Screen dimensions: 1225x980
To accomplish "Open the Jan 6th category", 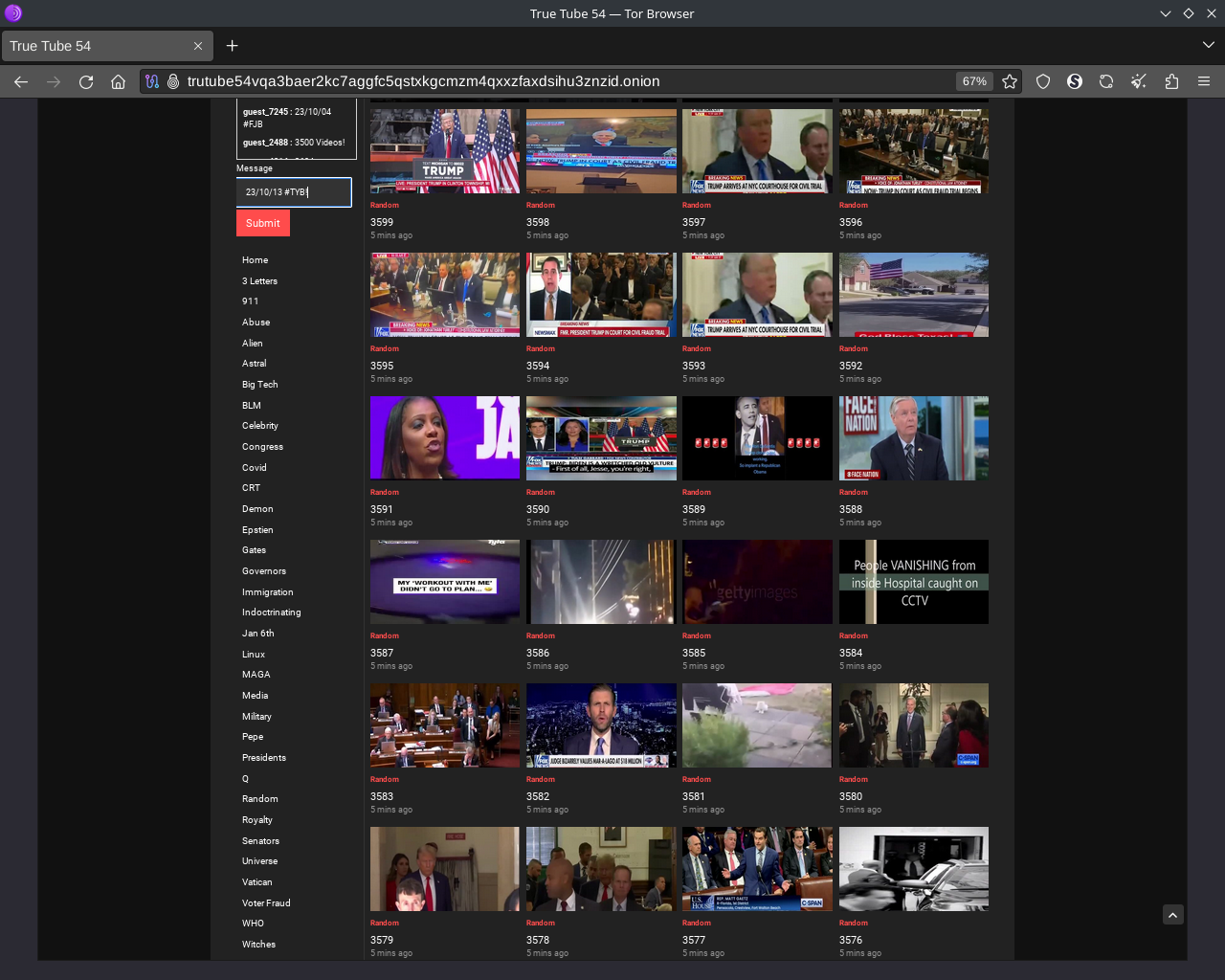I will pos(257,634).
